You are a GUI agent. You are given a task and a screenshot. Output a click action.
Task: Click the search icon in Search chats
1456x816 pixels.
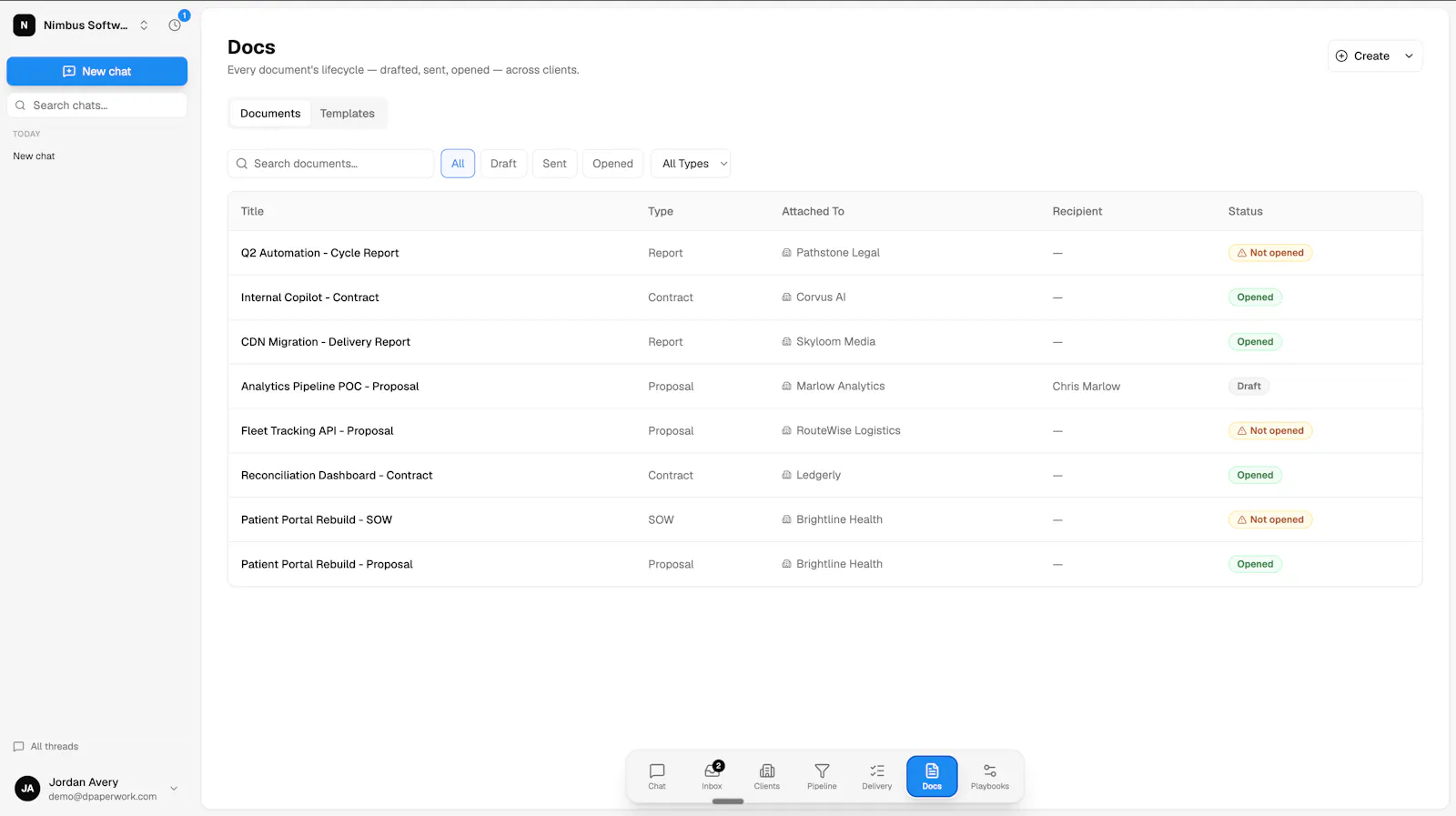21,106
